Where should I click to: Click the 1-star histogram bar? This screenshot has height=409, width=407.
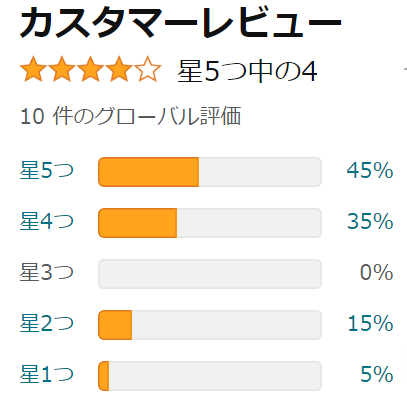(210, 376)
